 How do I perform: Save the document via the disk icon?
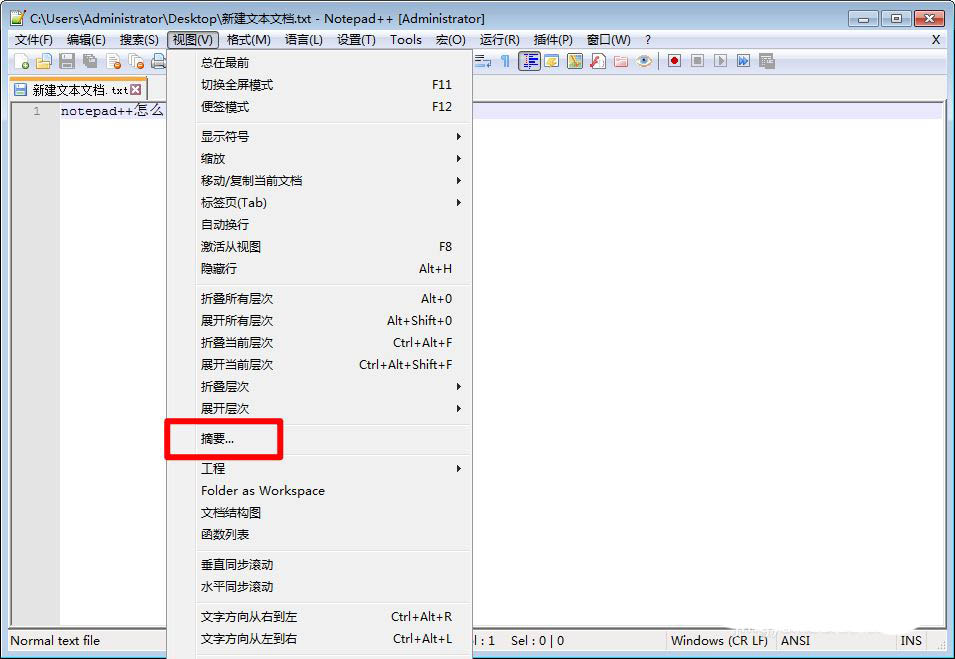(x=66, y=61)
